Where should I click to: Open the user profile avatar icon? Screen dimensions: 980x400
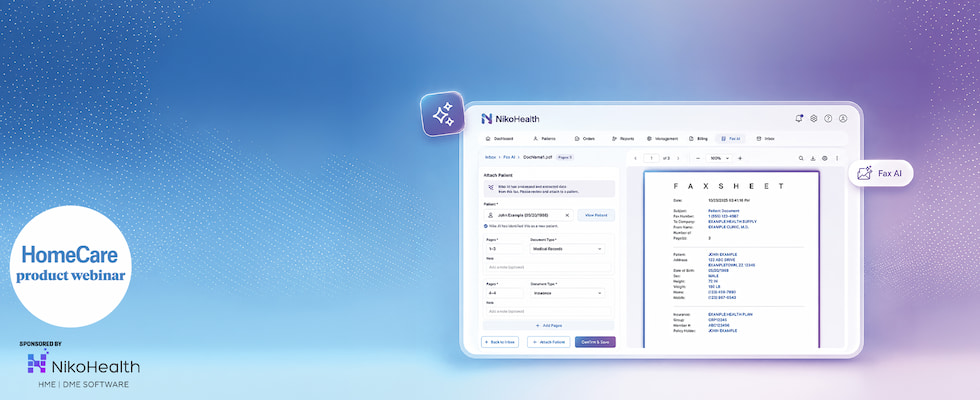pyautogui.click(x=842, y=118)
